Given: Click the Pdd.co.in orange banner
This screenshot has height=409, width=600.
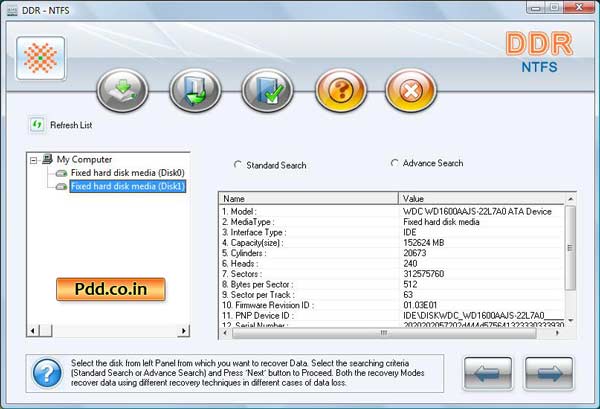Looking at the screenshot, I should pos(111,289).
